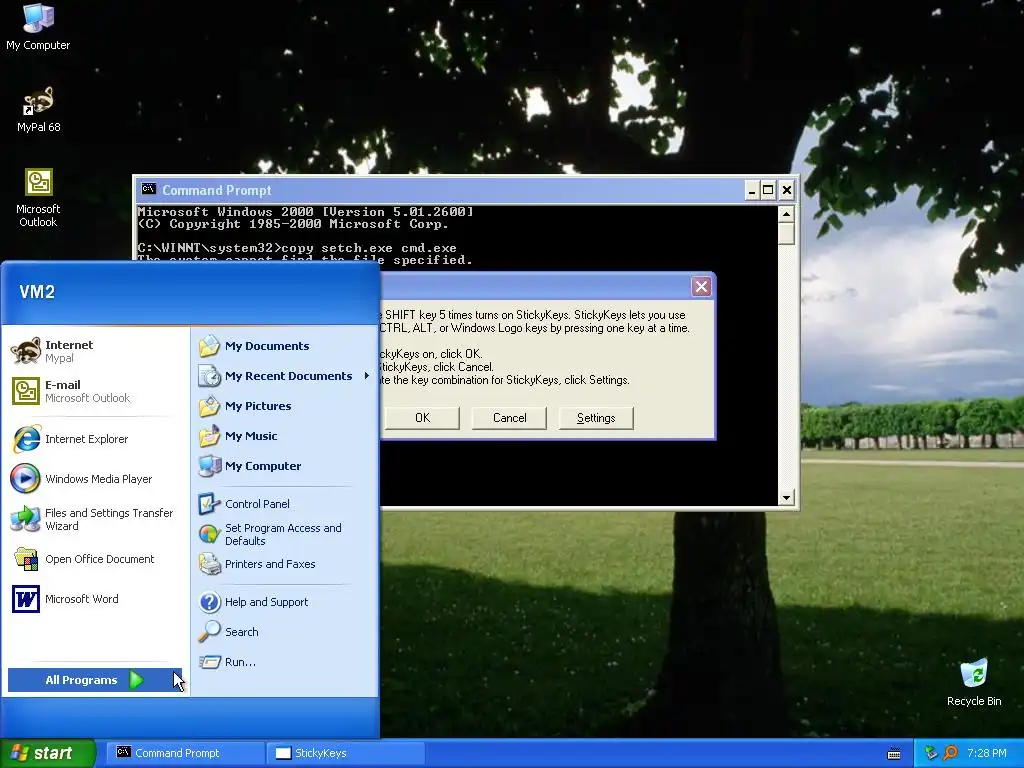This screenshot has width=1024, height=768.
Task: Open Search from Start menu
Action: [x=285, y=632]
